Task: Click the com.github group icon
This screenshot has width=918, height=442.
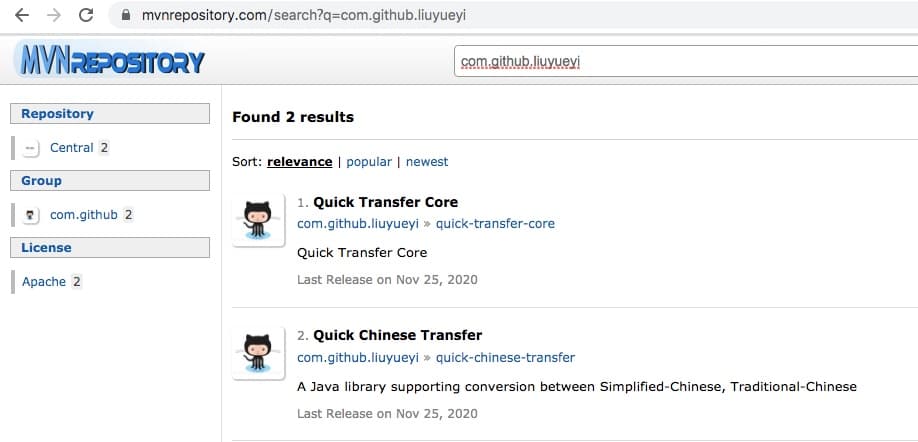Action: [x=30, y=215]
